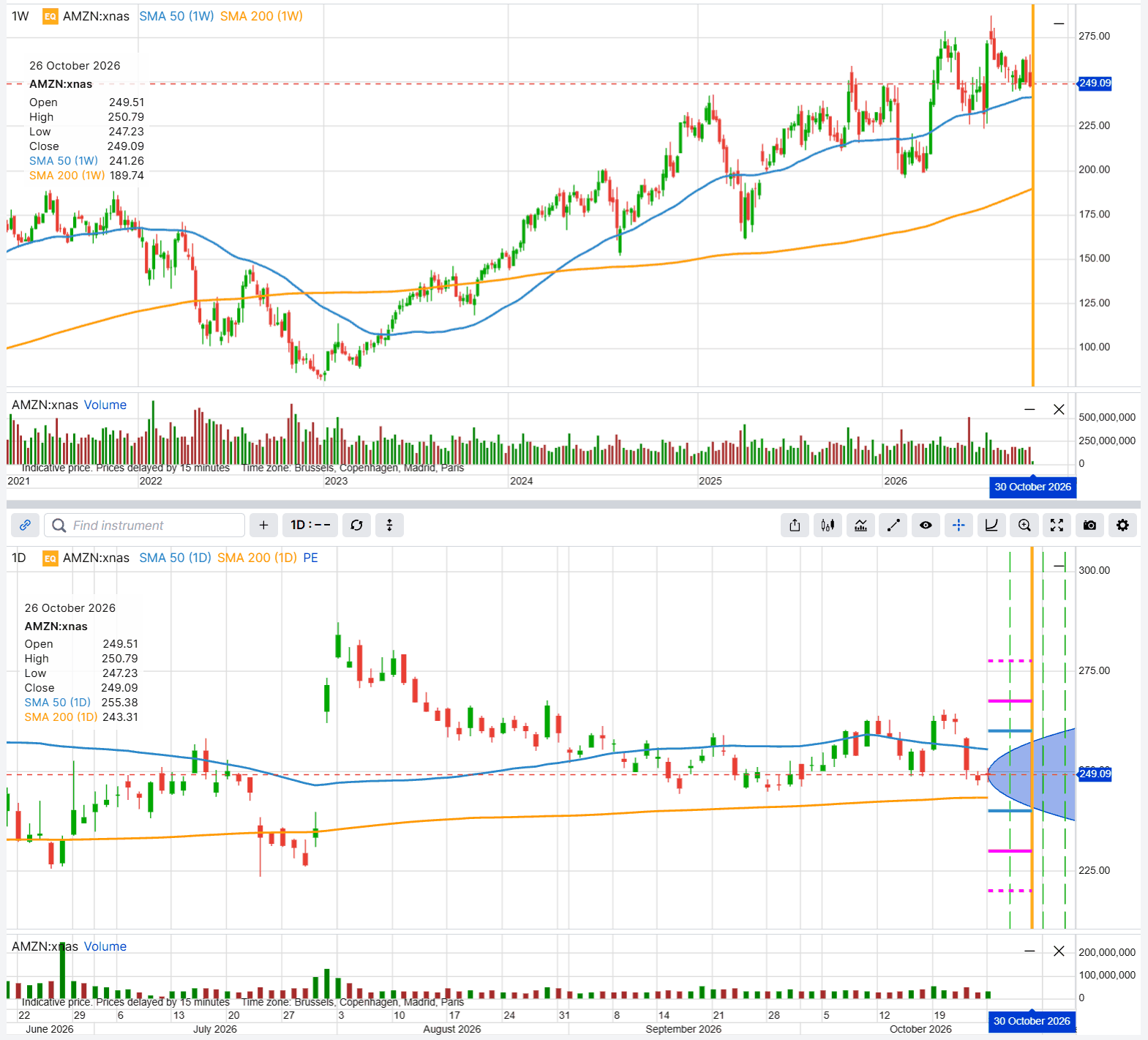Toggle the crosshair cursor icon
This screenshot has height=1040, width=1148.
click(x=958, y=525)
